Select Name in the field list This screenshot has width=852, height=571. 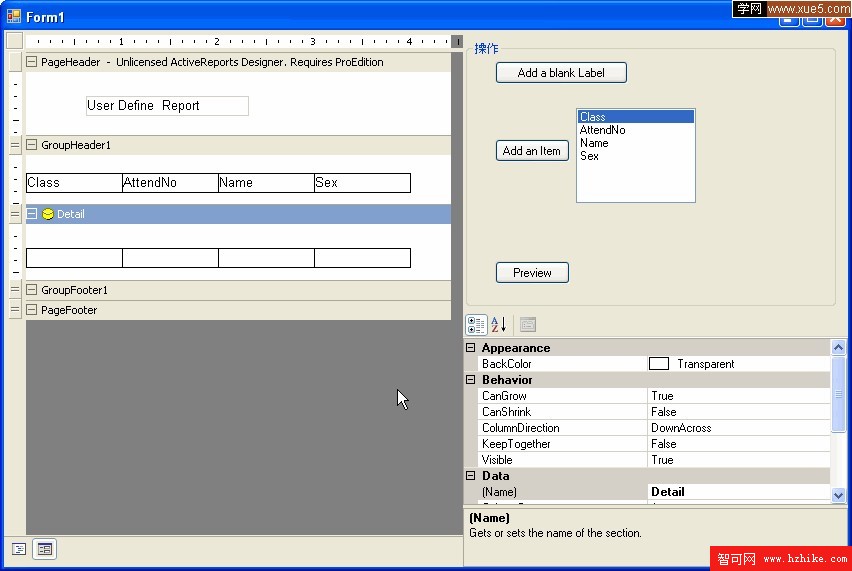pyautogui.click(x=635, y=143)
